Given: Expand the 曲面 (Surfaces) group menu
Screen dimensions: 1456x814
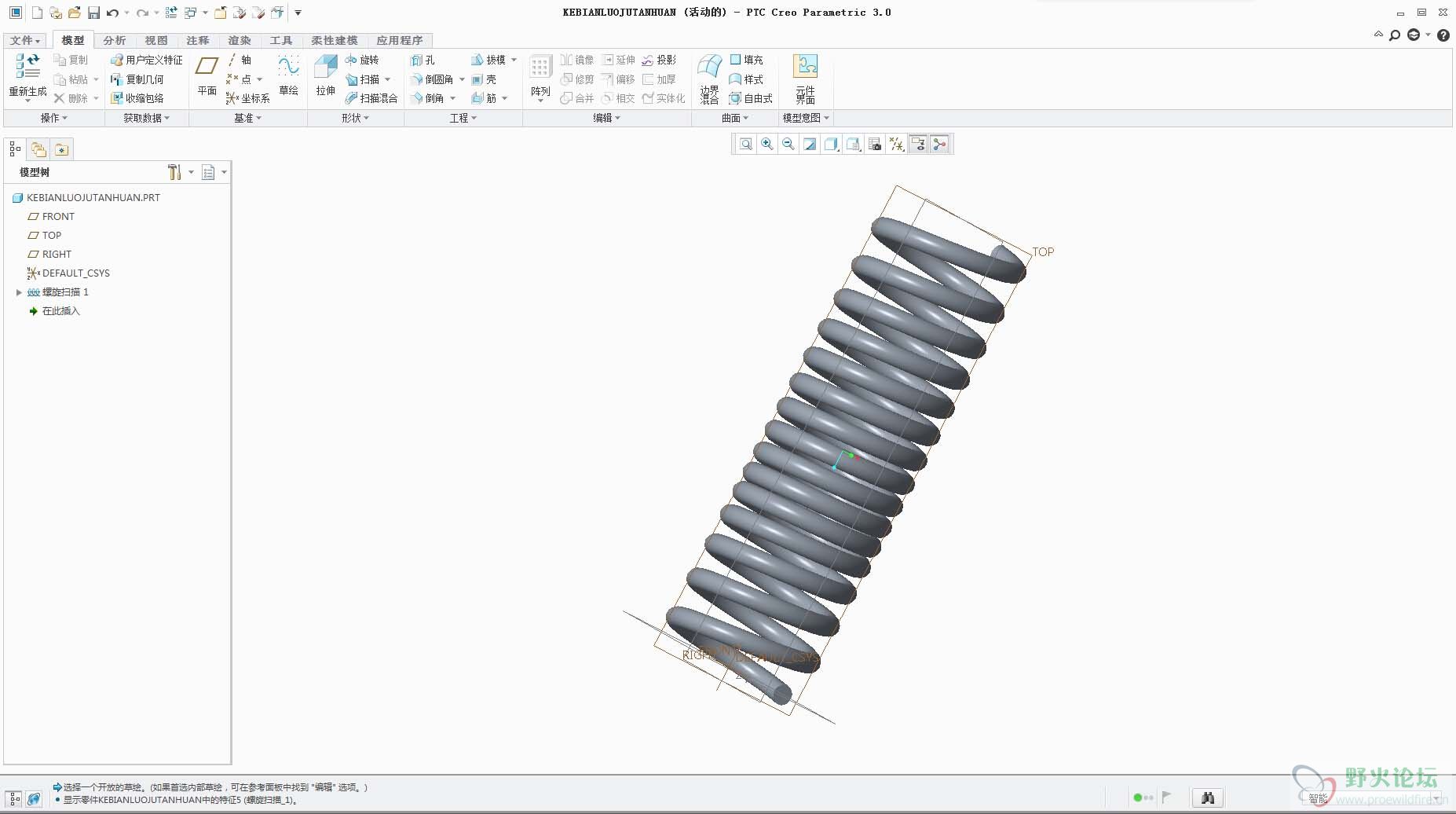Looking at the screenshot, I should (x=735, y=118).
